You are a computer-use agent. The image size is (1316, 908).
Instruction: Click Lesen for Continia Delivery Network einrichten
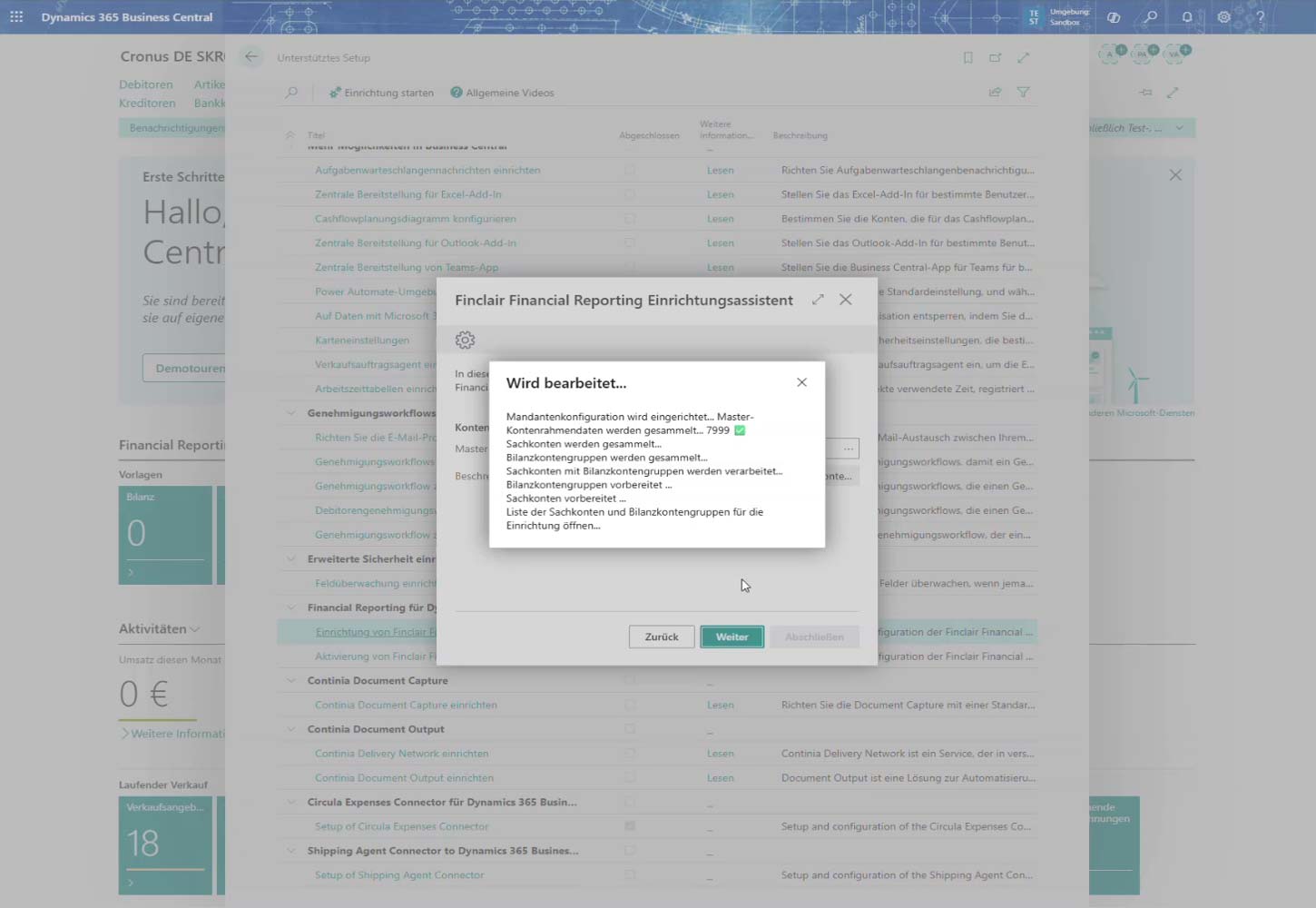tap(721, 754)
